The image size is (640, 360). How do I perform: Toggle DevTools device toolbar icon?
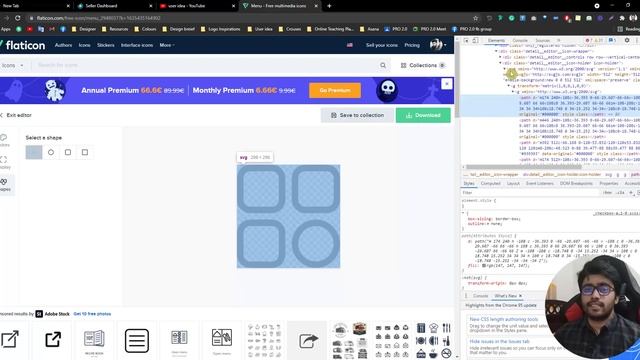[x=475, y=40]
